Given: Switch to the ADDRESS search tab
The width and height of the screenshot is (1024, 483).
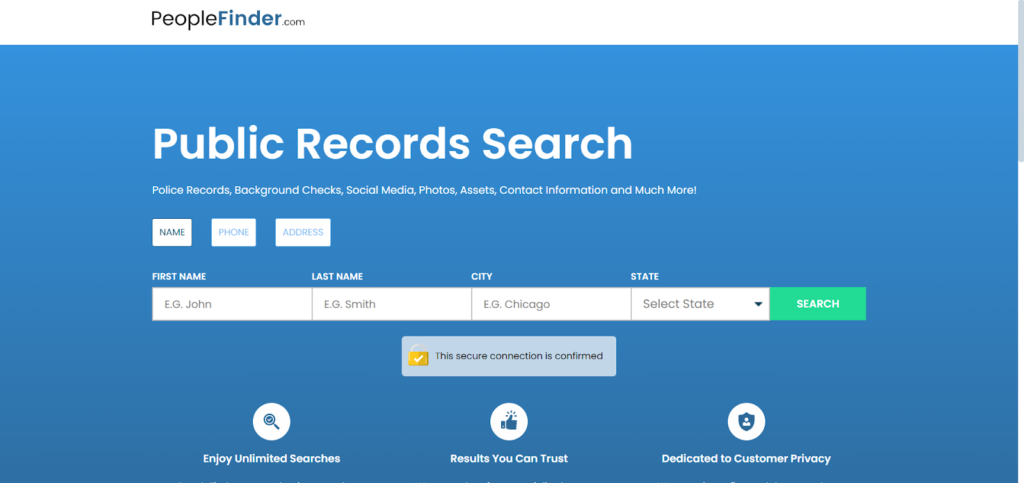Looking at the screenshot, I should point(302,232).
